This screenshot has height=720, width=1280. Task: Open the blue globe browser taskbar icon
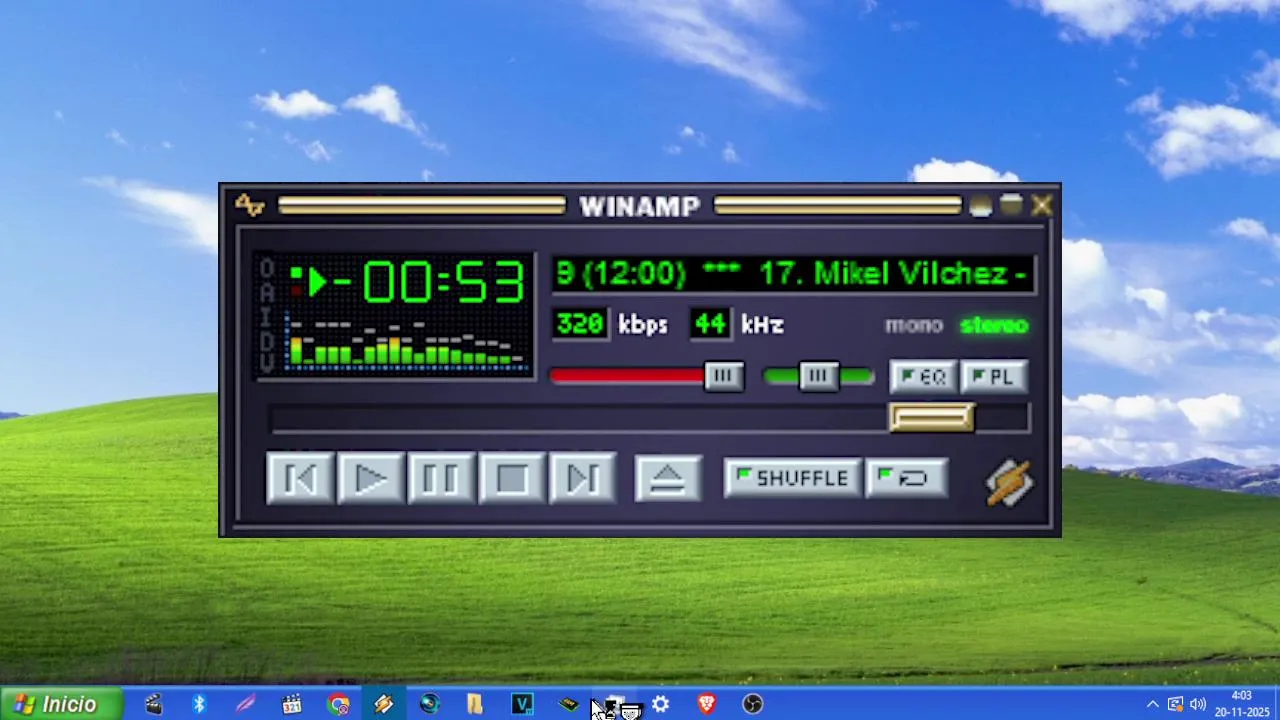(430, 704)
